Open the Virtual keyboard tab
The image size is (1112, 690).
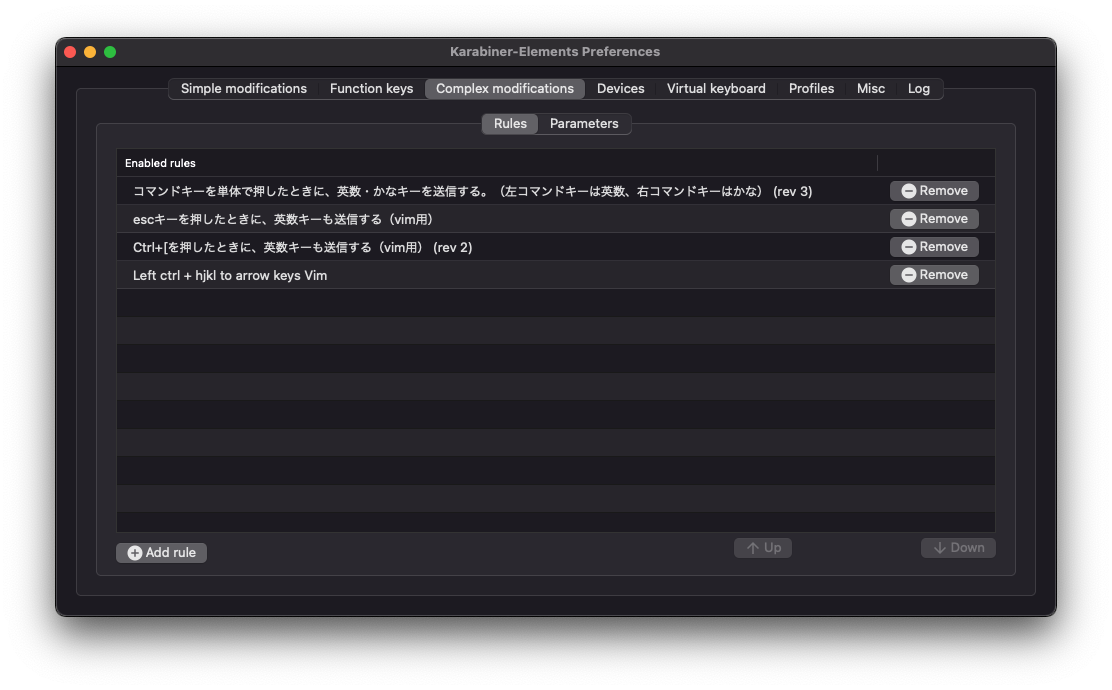point(716,88)
